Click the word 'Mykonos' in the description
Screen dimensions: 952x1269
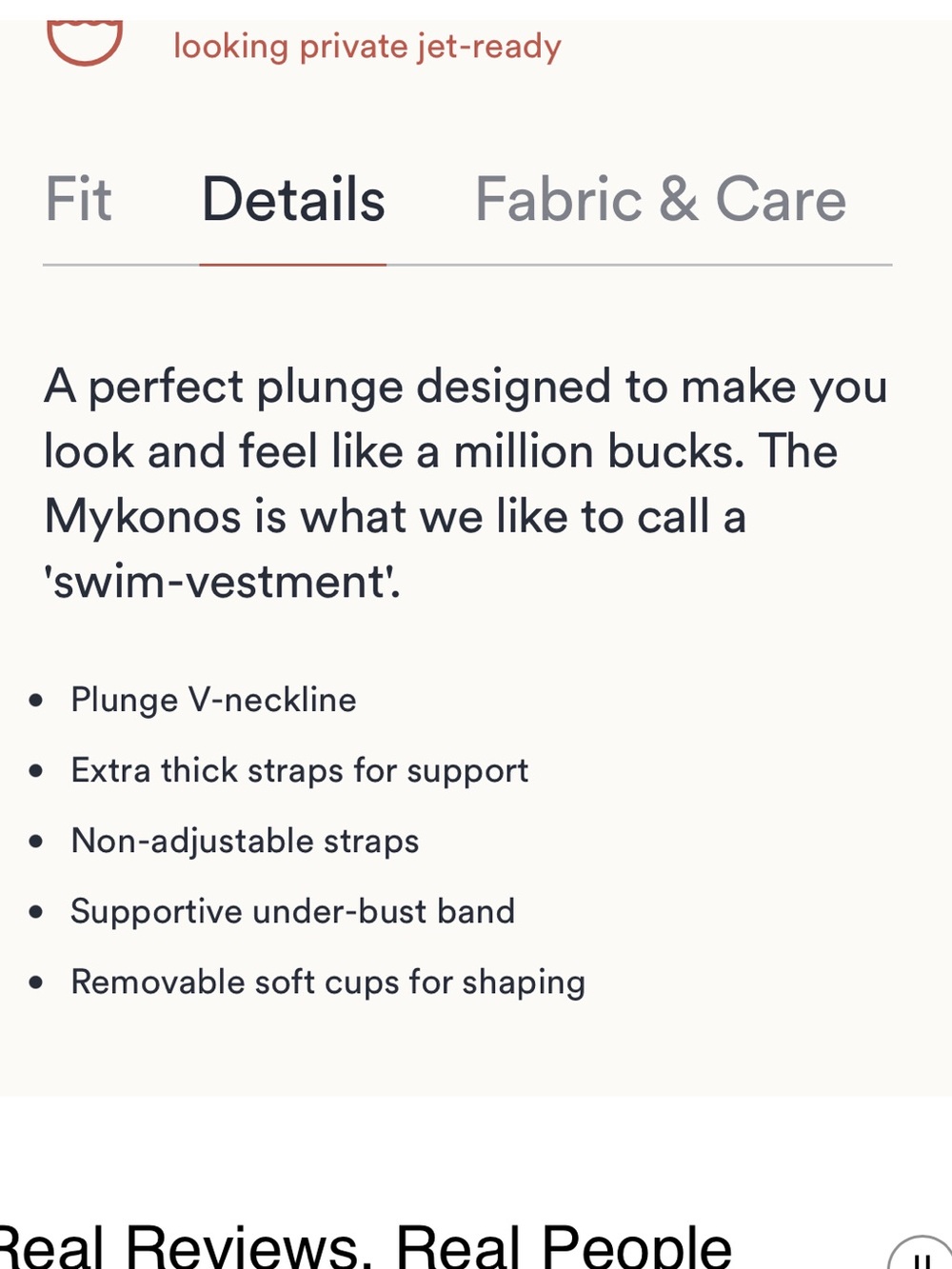pos(143,518)
